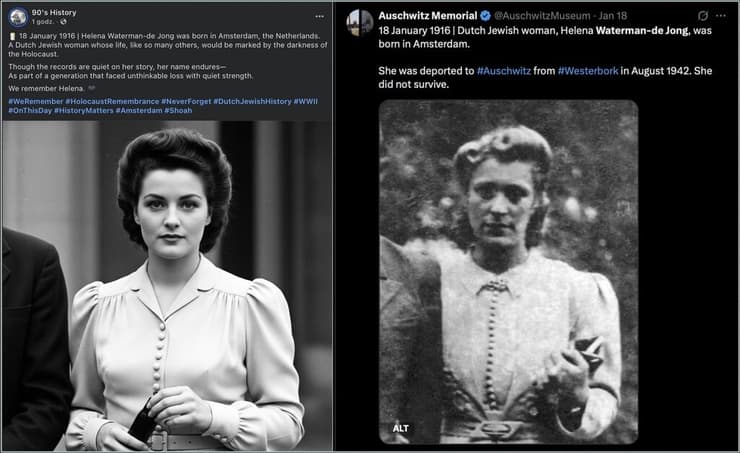This screenshot has height=453, width=740.
Task: Open the black-and-white photo in the tweet
Action: point(508,270)
